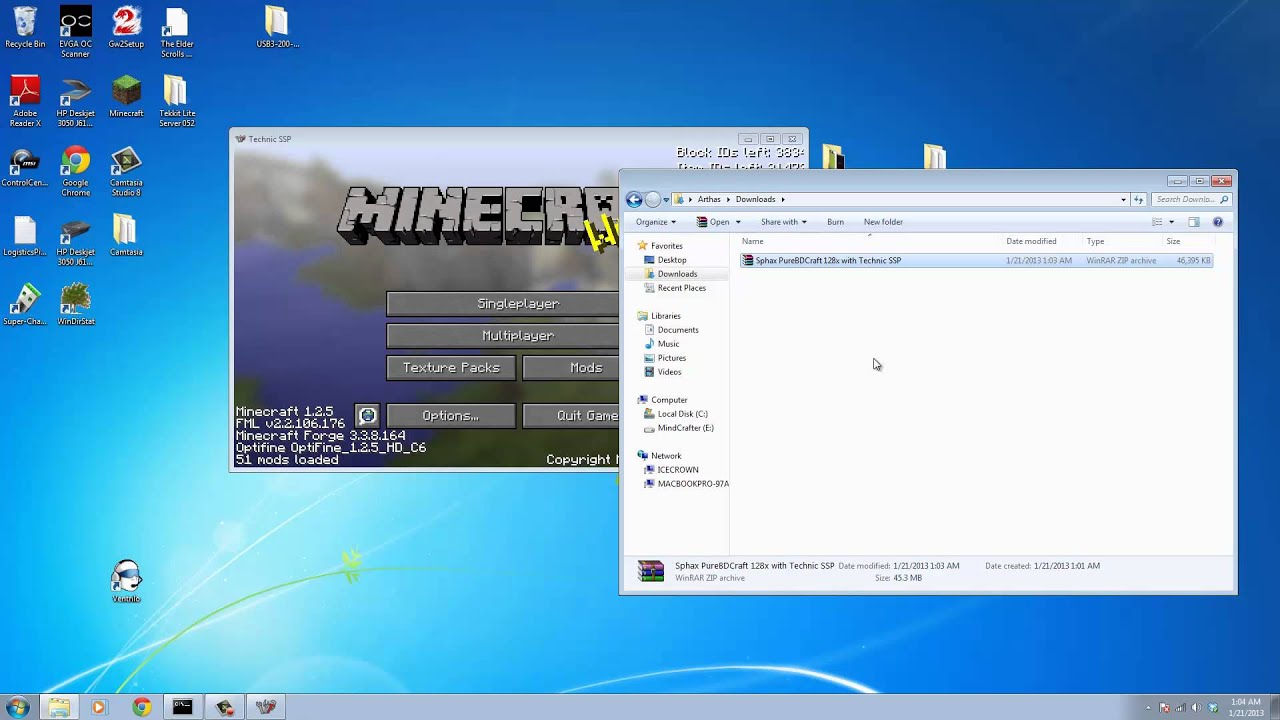Select Music library in the sidebar
1280x720 pixels.
[x=668, y=344]
